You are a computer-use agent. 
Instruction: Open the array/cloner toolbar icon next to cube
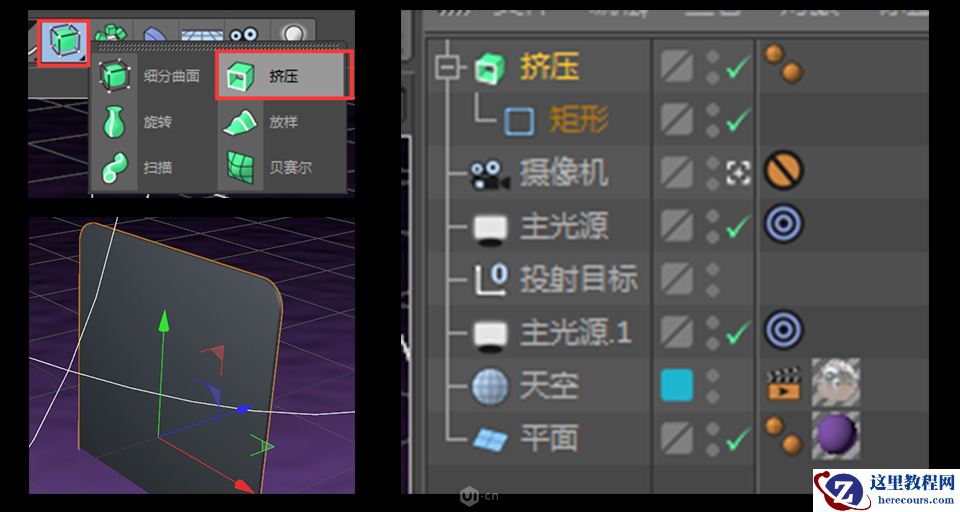111,34
